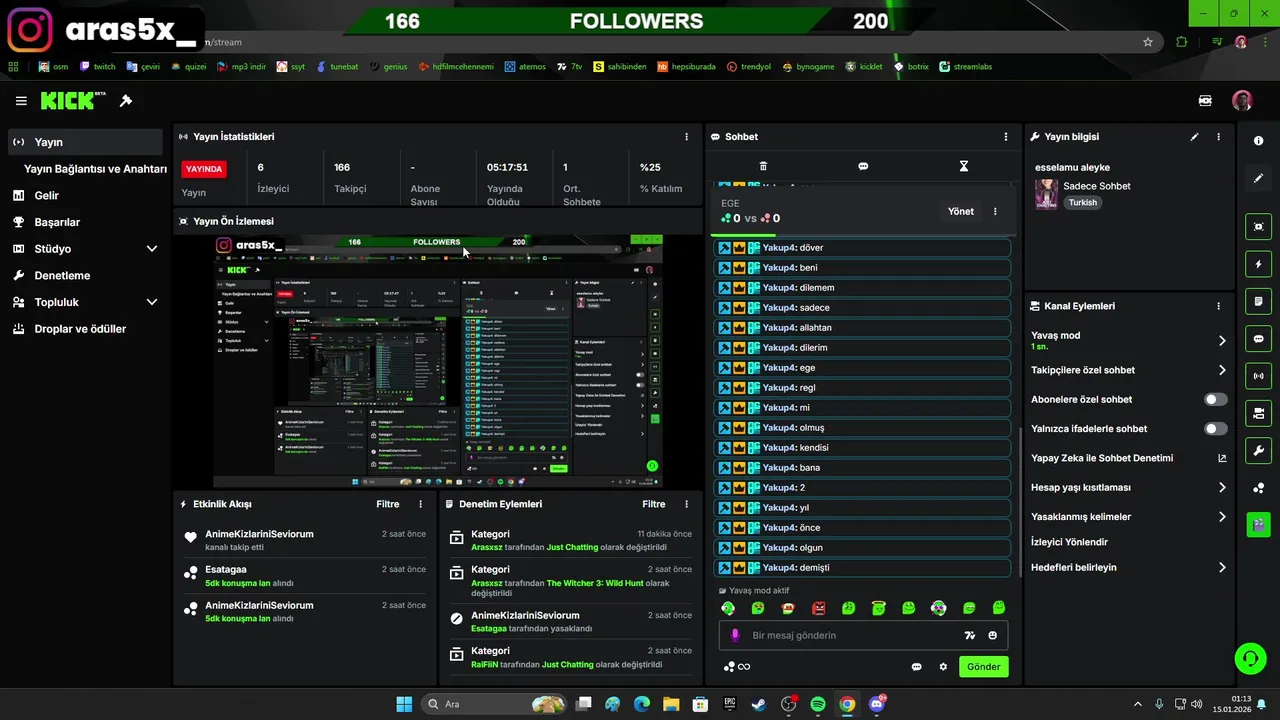Open the moderation hammer icon beside the Kick logo

(126, 101)
